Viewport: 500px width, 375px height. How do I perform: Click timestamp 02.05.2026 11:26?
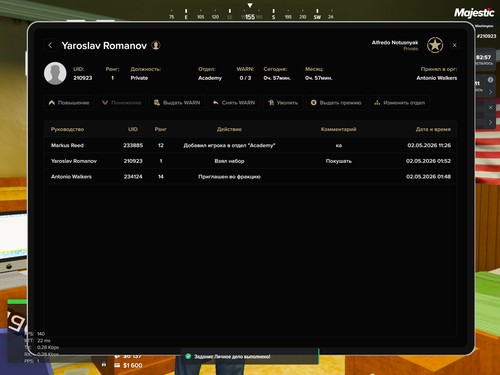coord(429,145)
